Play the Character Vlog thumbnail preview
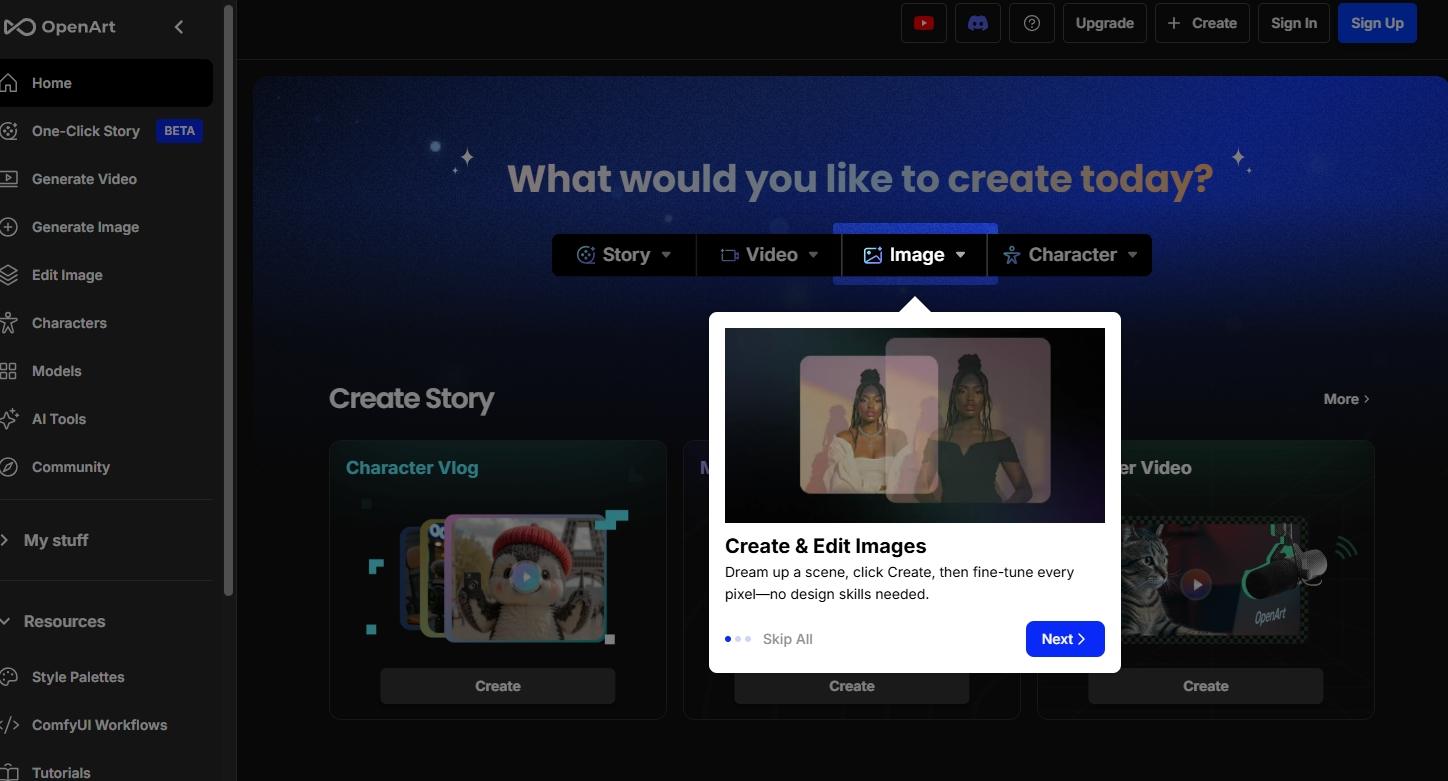 point(526,577)
